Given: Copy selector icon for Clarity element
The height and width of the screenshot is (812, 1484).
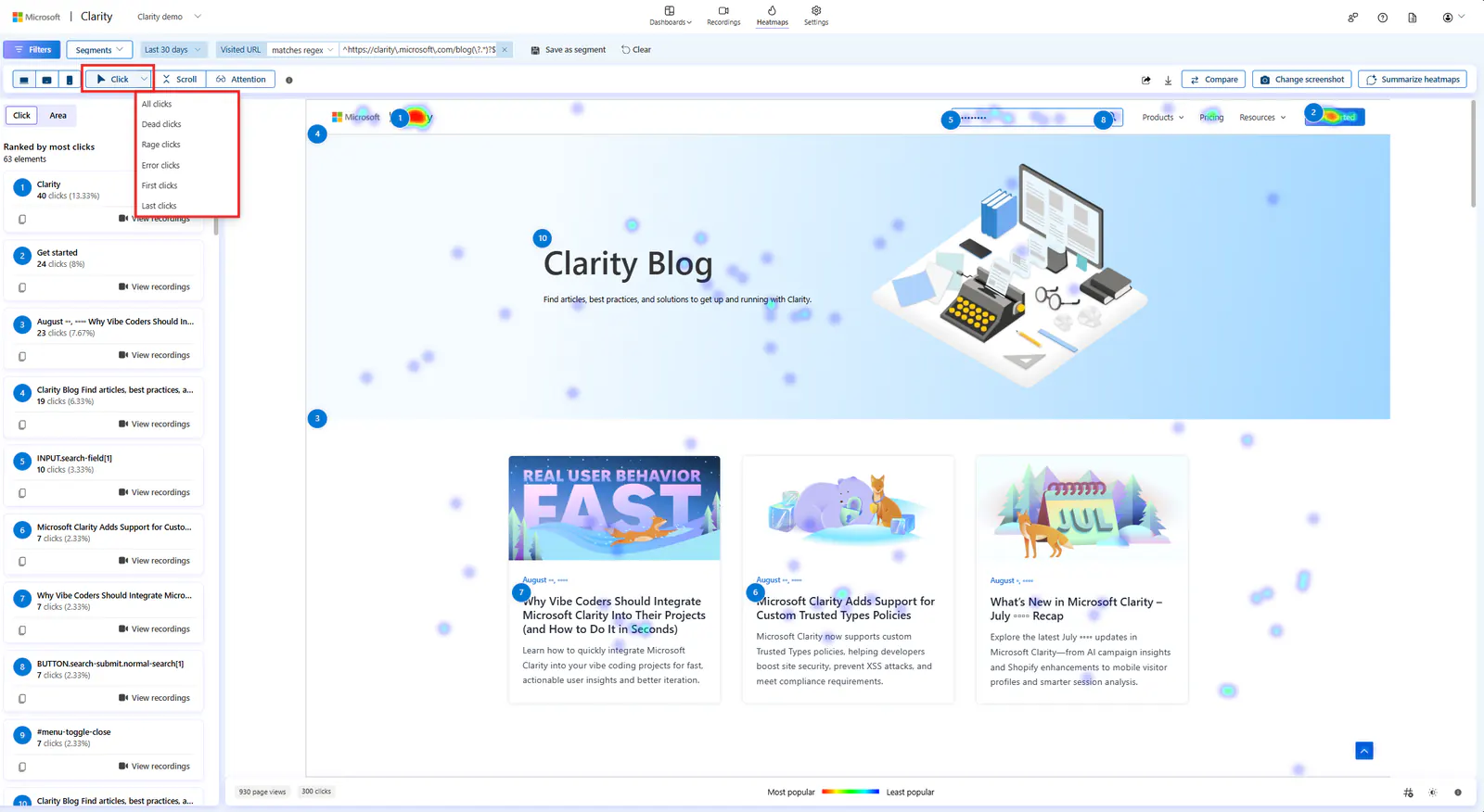Looking at the screenshot, I should point(22,220).
